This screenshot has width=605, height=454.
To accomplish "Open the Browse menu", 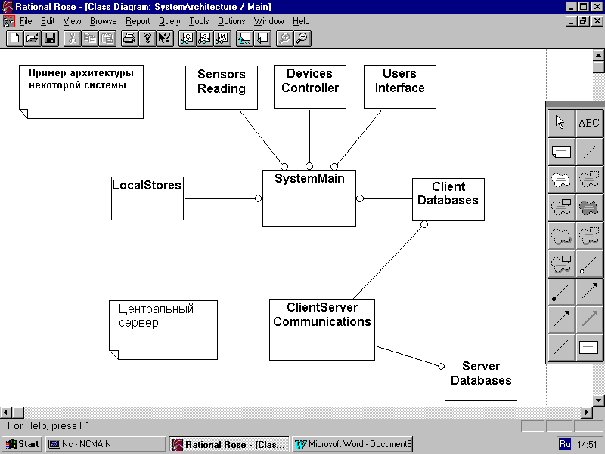I will [x=102, y=20].
